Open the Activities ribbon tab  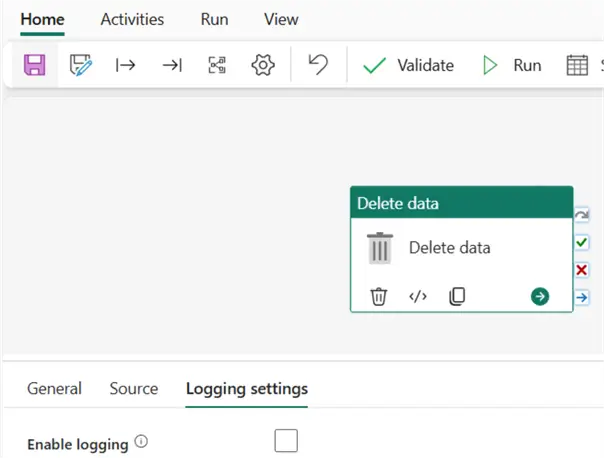pos(132,19)
